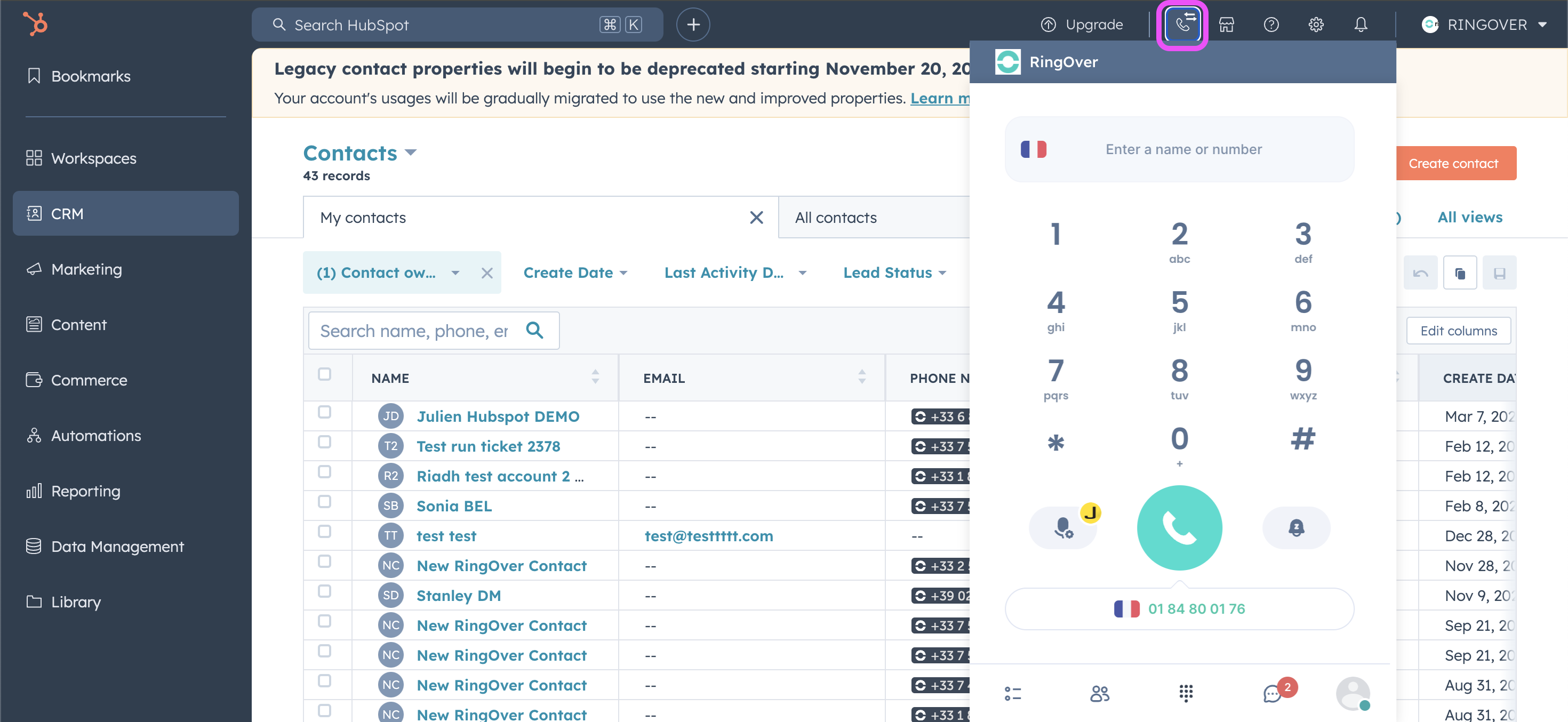The width and height of the screenshot is (1568, 722).
Task: Check the New RingOver Contact row below Stanley DM
Action: click(324, 621)
